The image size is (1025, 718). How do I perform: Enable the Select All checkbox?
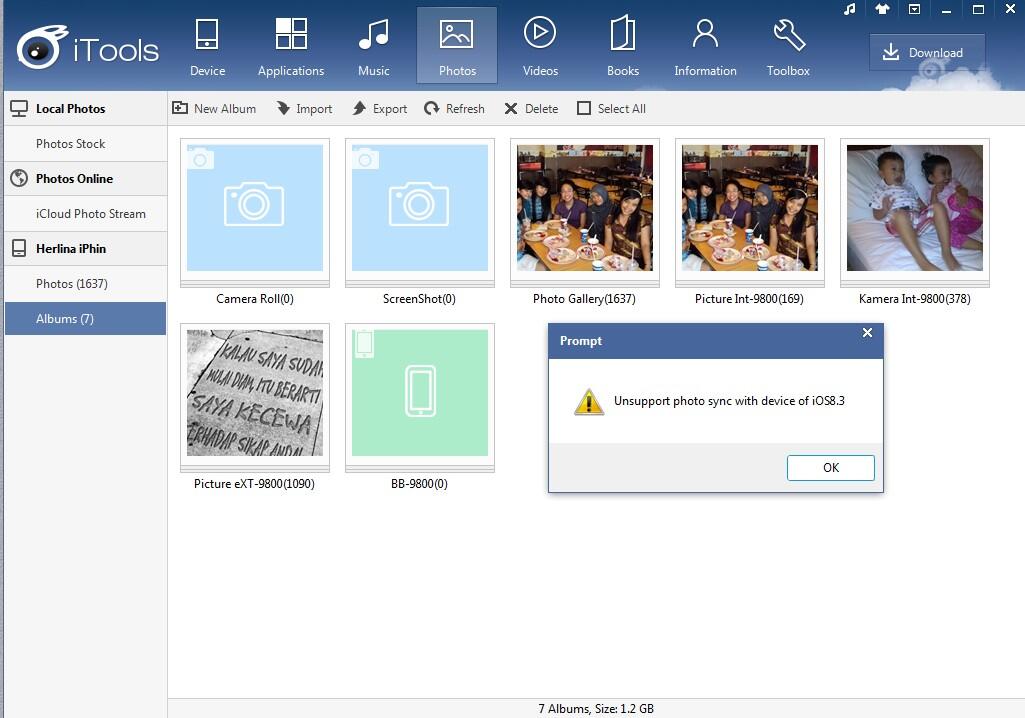click(584, 109)
